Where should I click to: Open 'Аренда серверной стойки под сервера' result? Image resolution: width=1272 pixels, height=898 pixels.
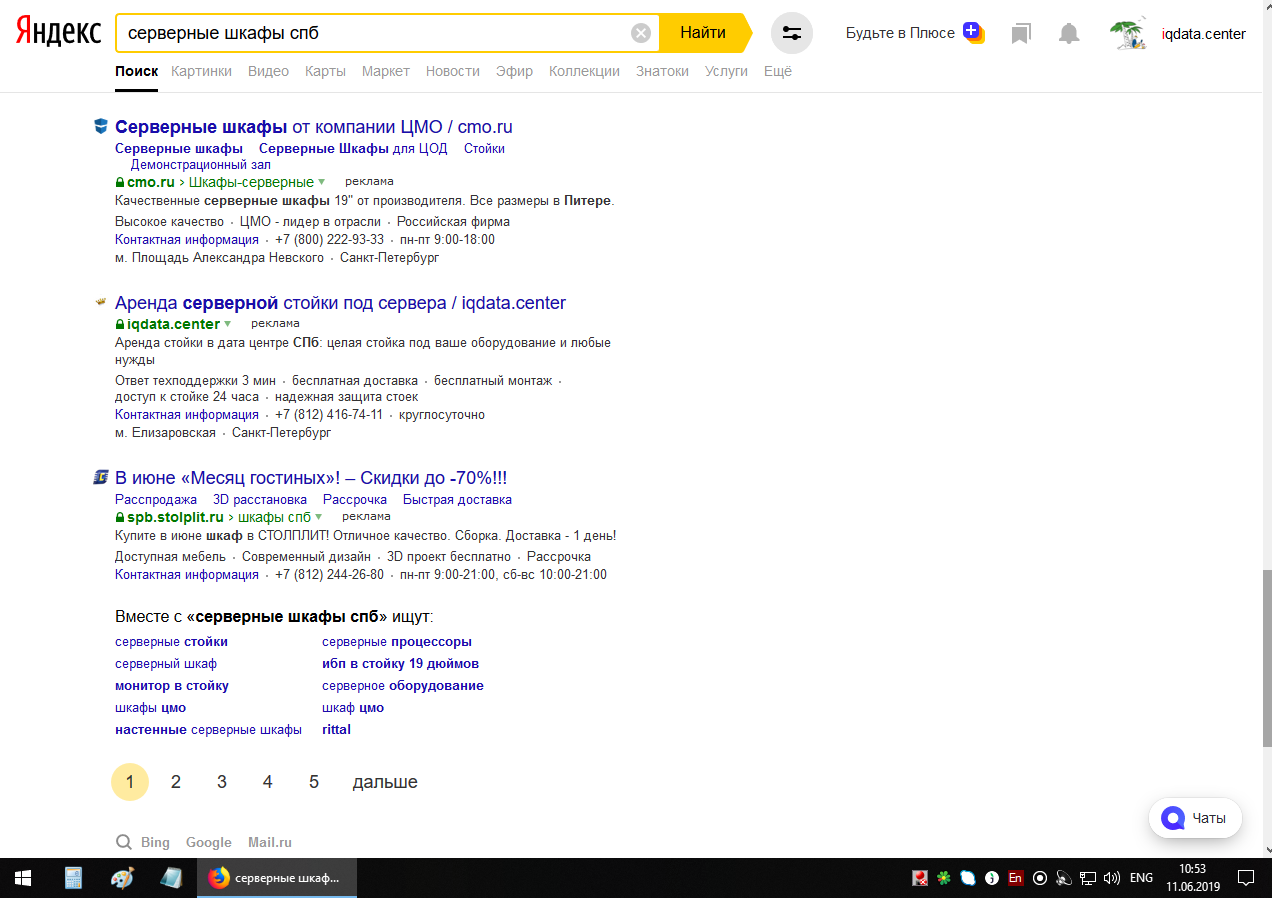341,303
